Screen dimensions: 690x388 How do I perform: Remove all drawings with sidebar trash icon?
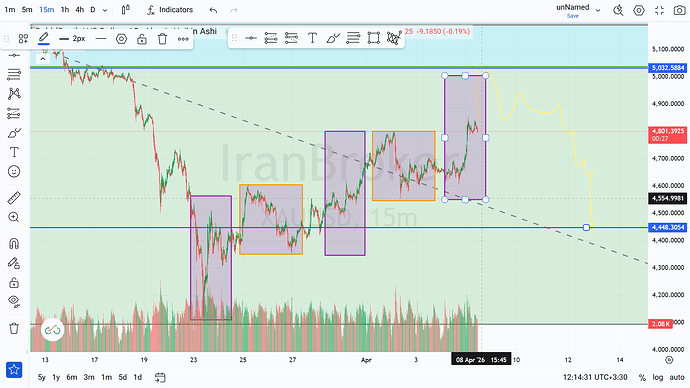[x=14, y=328]
